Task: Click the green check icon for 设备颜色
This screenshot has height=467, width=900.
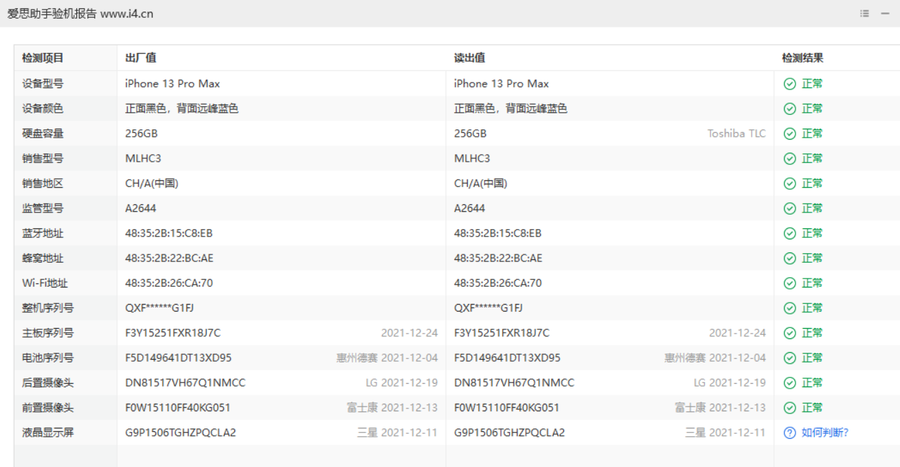Action: (790, 108)
